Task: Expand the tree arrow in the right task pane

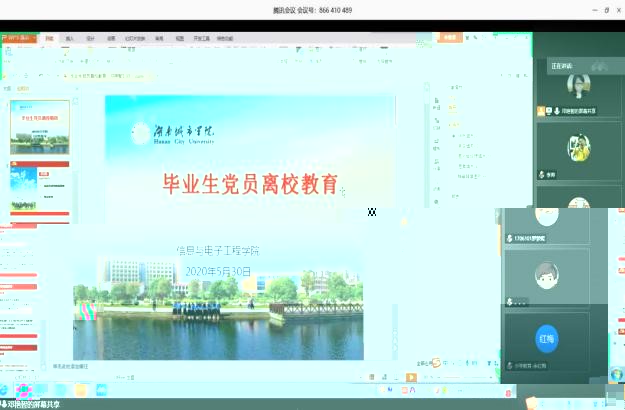Action: pyautogui.click(x=452, y=135)
